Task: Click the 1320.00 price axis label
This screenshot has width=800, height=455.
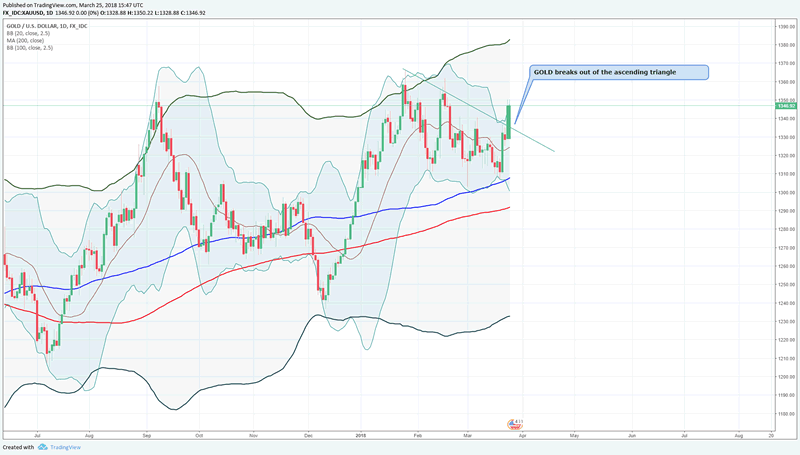Action: coord(786,156)
